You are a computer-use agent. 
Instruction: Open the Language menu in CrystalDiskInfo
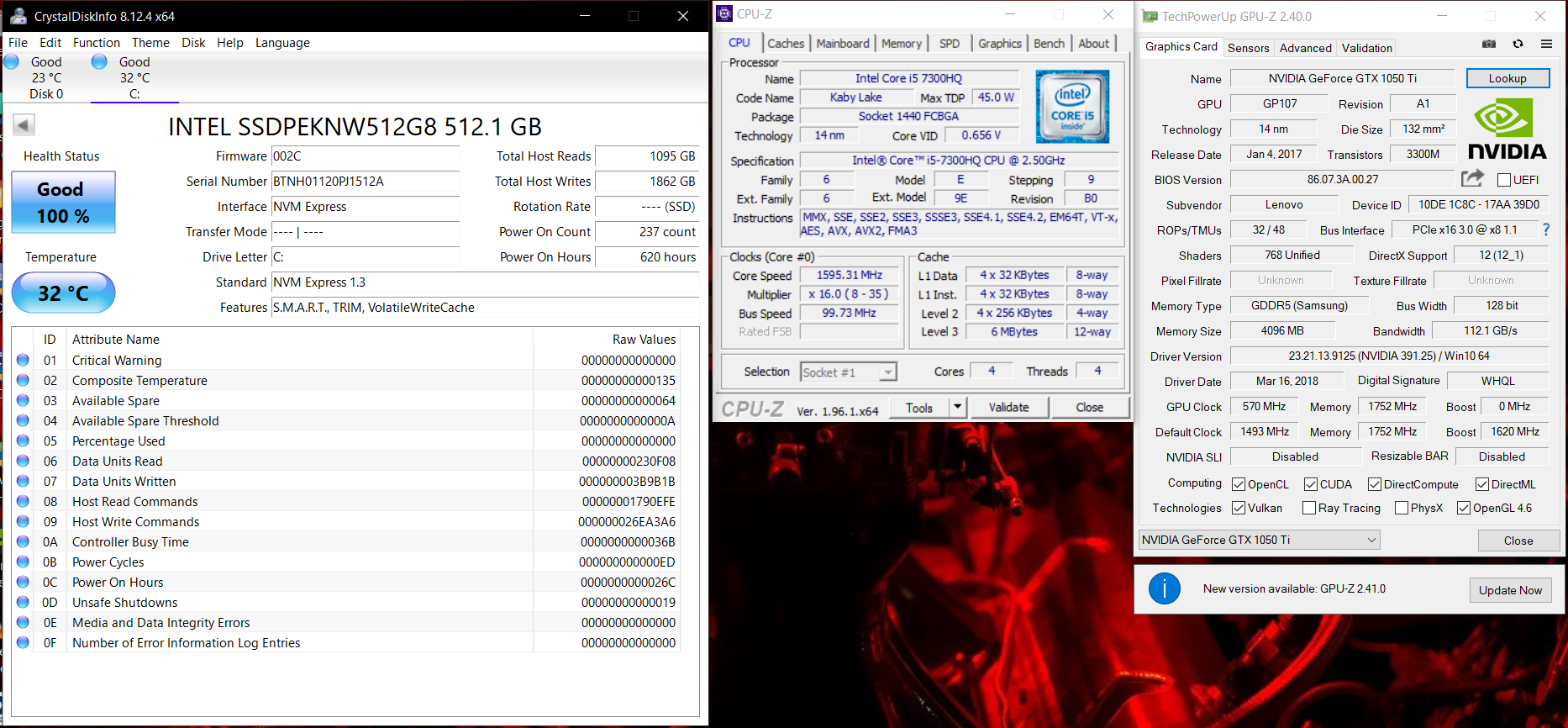(x=282, y=42)
